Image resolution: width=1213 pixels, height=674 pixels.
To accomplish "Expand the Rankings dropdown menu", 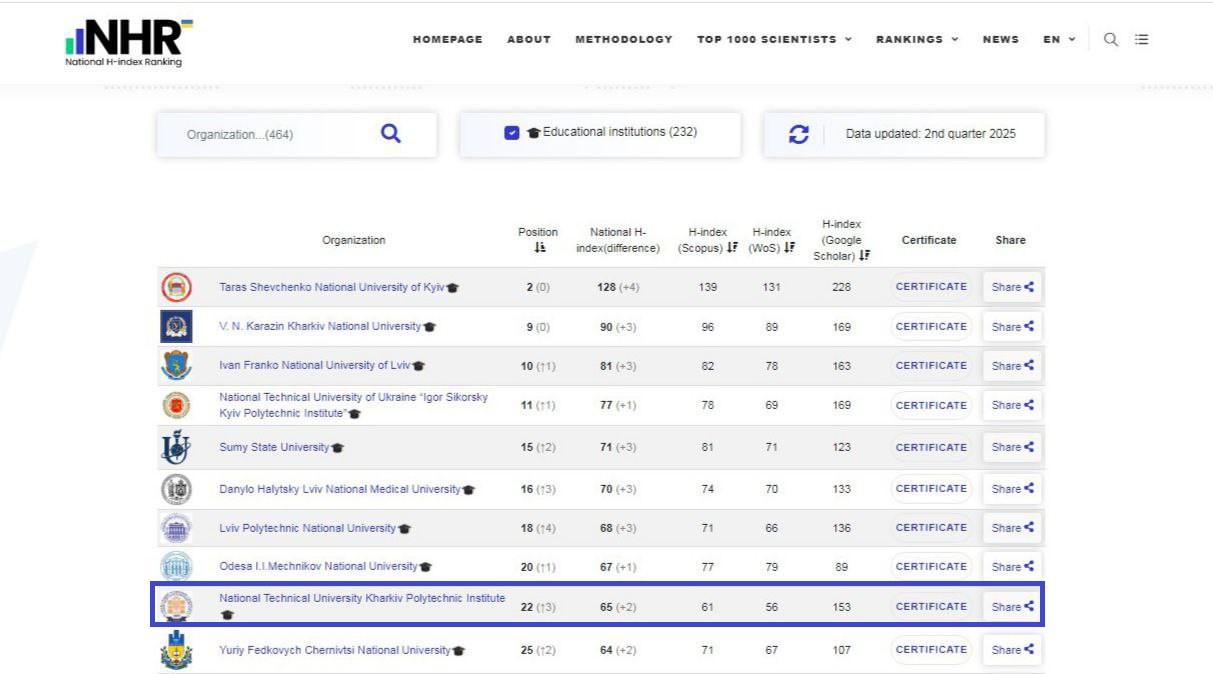I will pos(917,40).
